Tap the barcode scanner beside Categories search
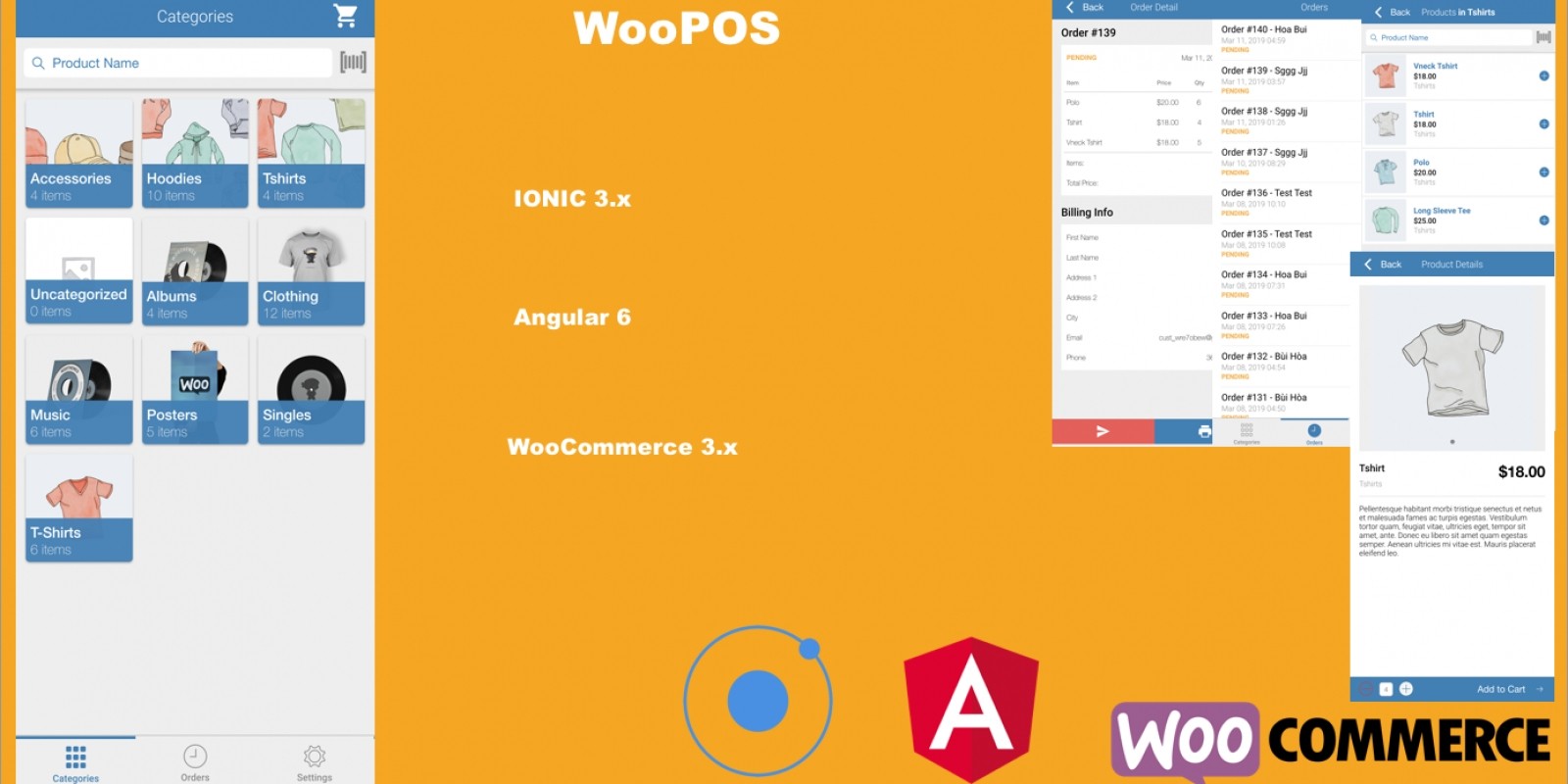The image size is (1568, 784). [x=353, y=63]
